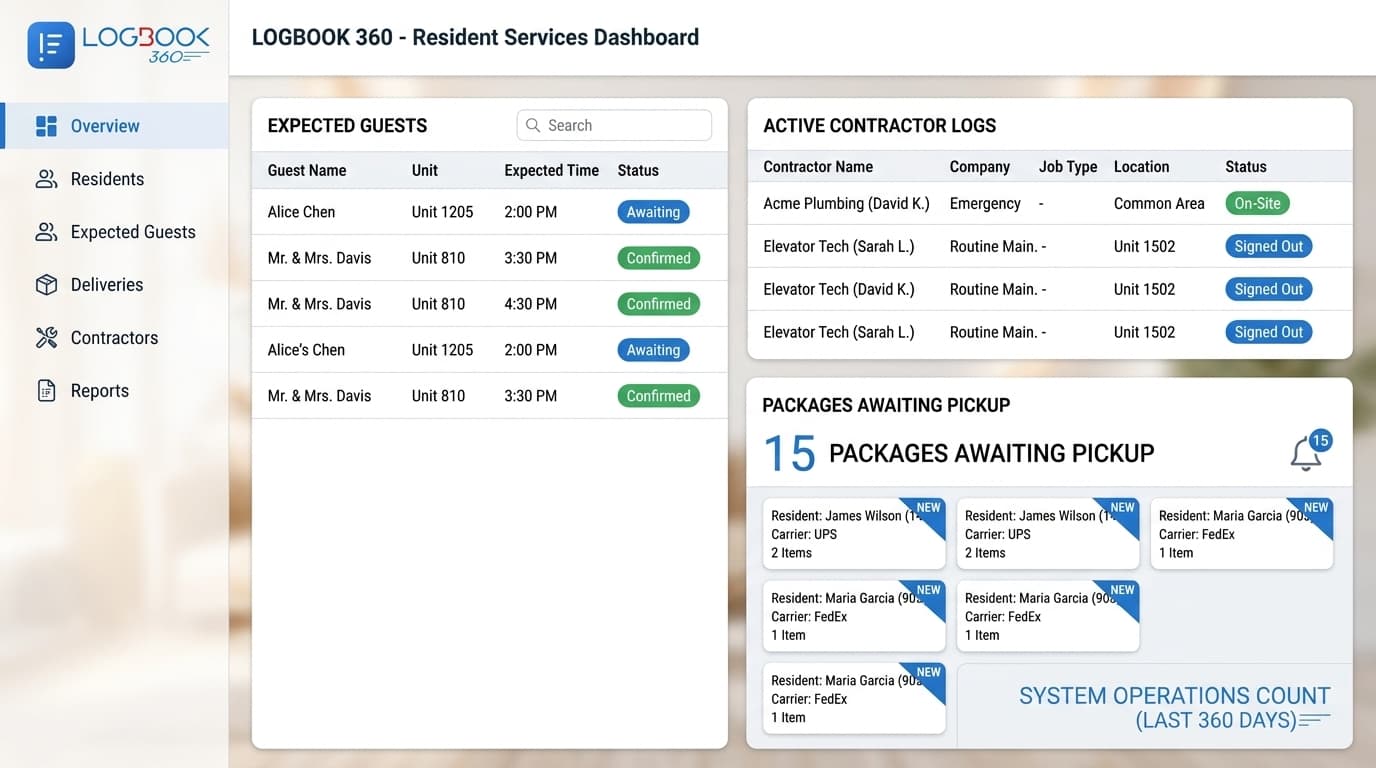Click the Emergency company cell
Viewport: 1376px width, 768px height.
click(985, 203)
